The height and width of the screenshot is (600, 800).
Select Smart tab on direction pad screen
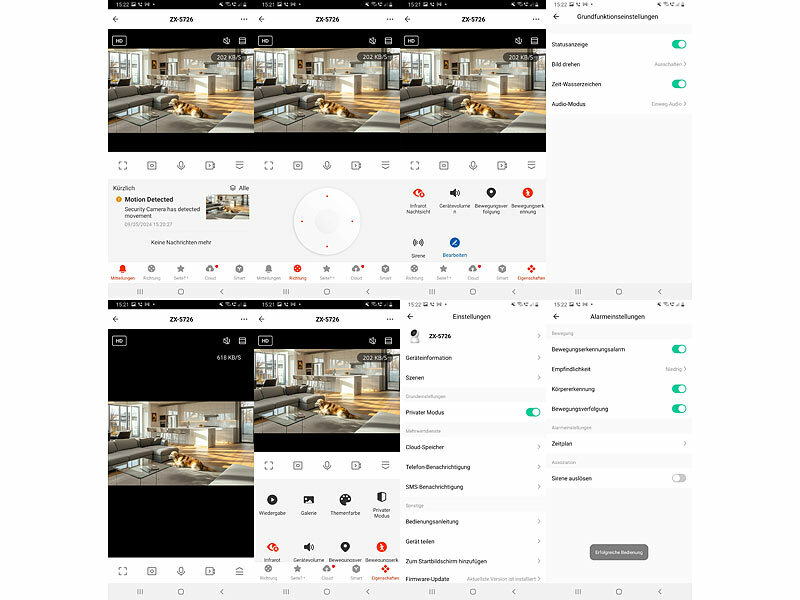[385, 272]
